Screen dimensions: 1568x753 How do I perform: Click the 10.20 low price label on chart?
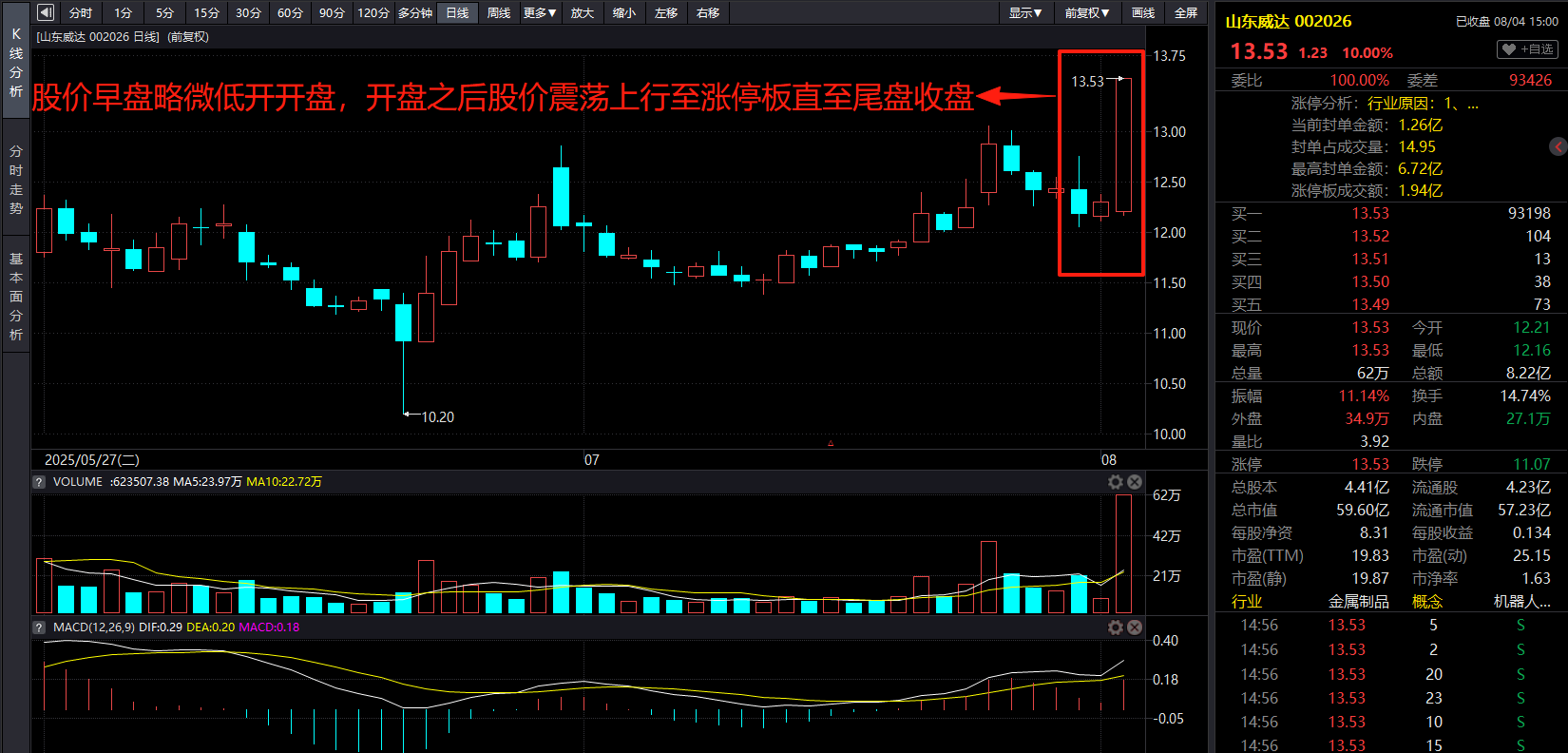tap(437, 417)
